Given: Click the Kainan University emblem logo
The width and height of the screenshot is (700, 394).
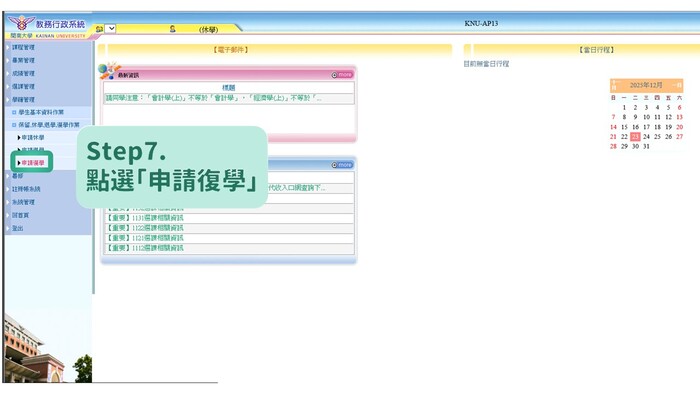Looking at the screenshot, I should point(21,23).
